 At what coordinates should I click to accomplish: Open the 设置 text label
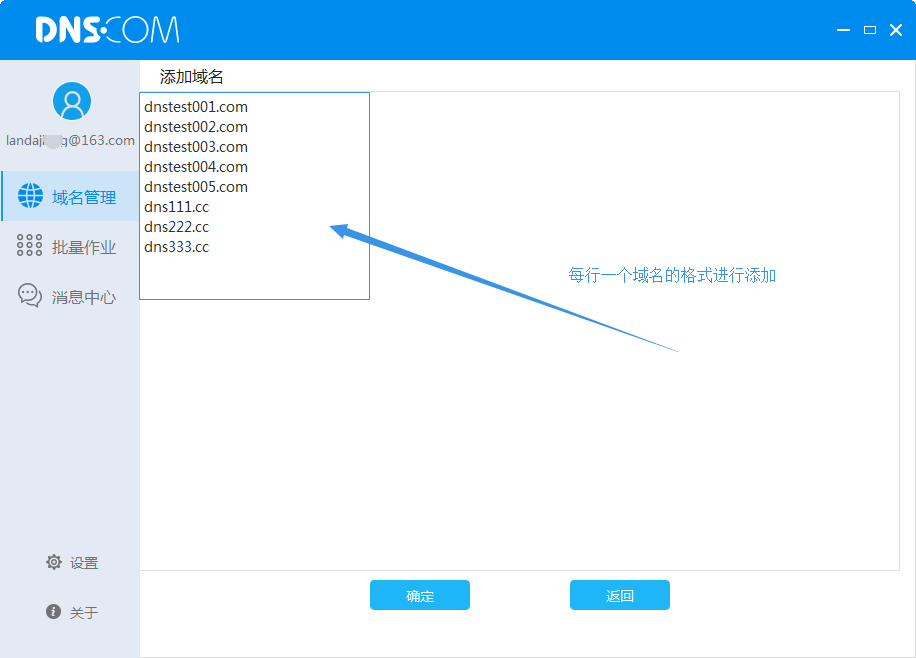pyautogui.click(x=84, y=563)
